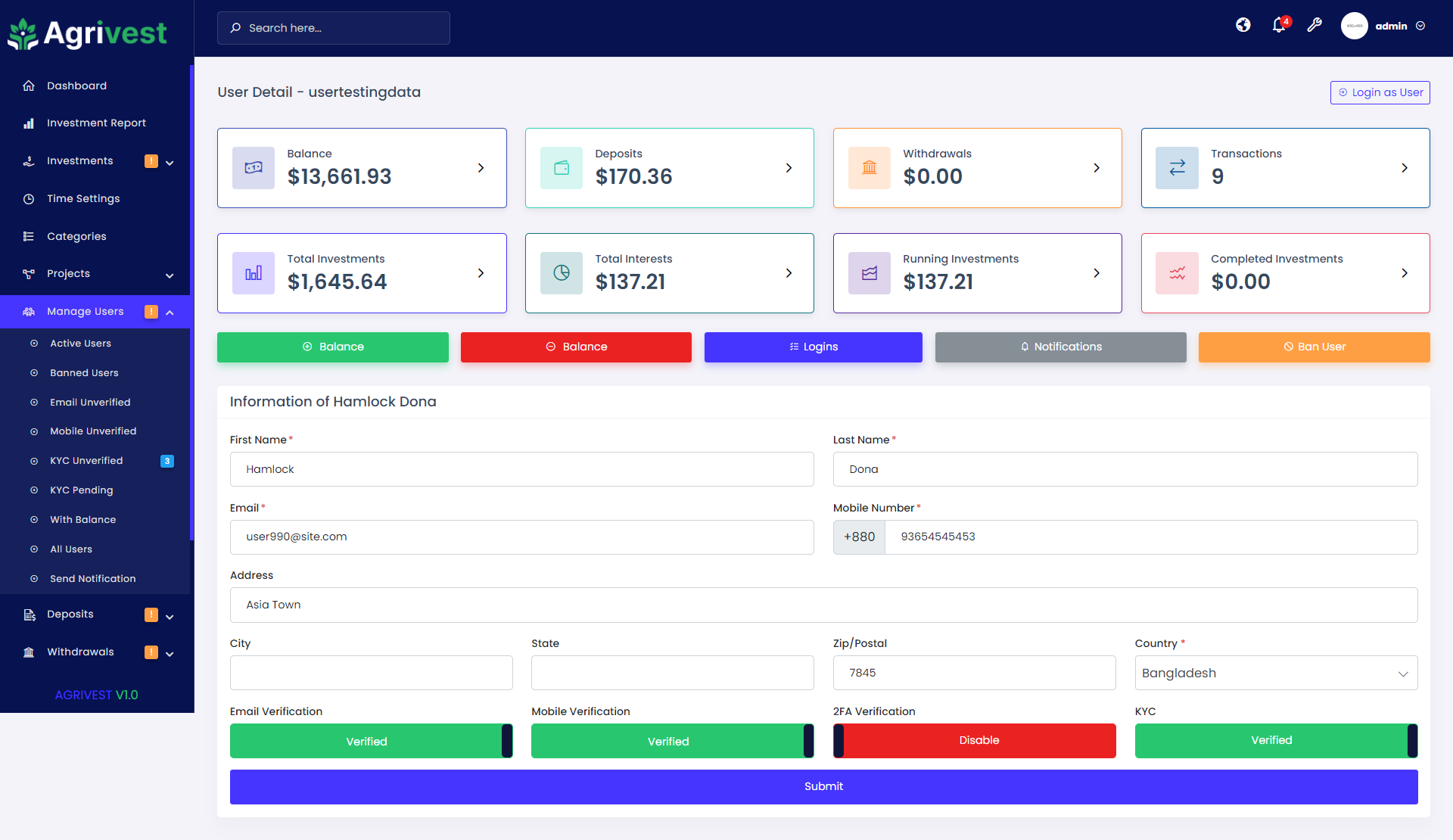The image size is (1453, 840).
Task: Click inside the City input field
Action: [371, 672]
